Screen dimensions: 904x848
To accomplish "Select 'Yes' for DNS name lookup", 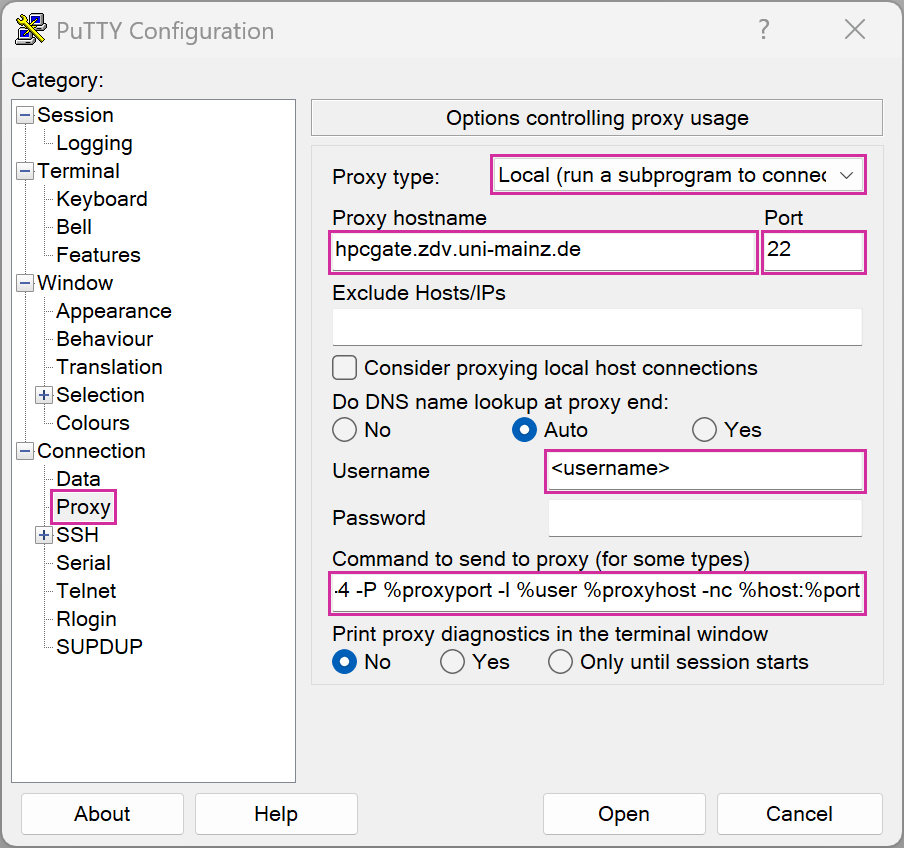I will tap(705, 430).
